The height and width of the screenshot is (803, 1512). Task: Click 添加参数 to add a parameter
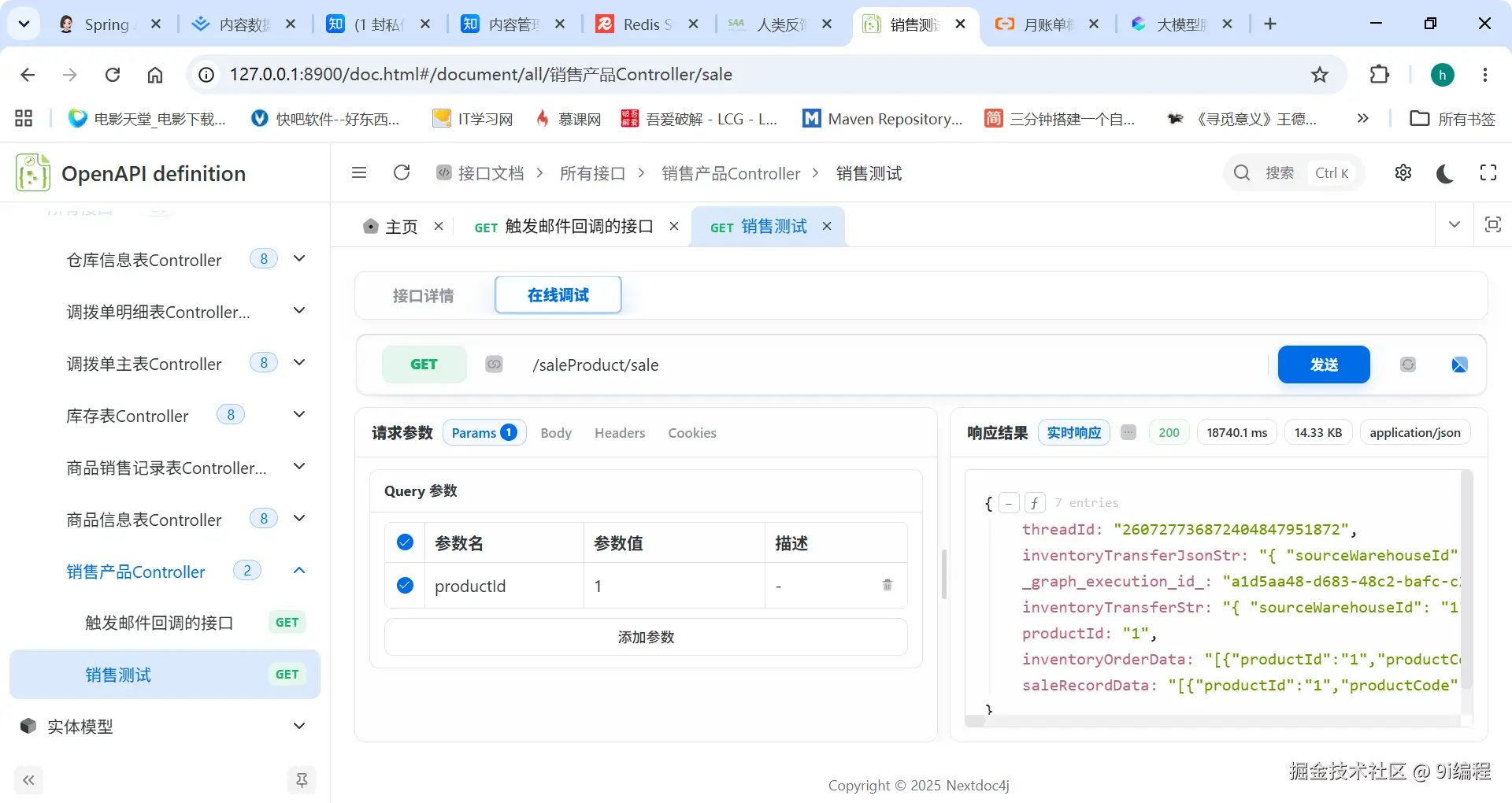[646, 636]
